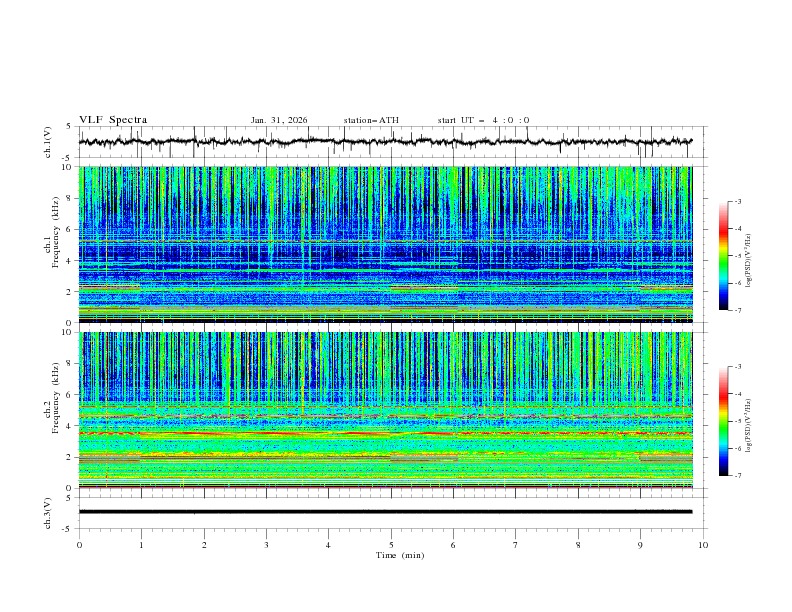The image size is (792, 612).
Task: Click time axis tick label "3"
Action: click(266, 545)
